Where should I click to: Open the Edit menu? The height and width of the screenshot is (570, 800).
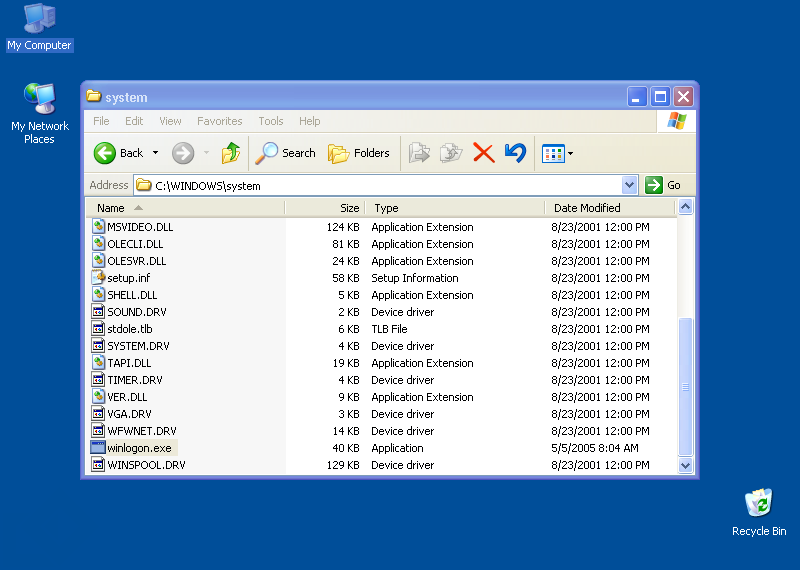(134, 121)
